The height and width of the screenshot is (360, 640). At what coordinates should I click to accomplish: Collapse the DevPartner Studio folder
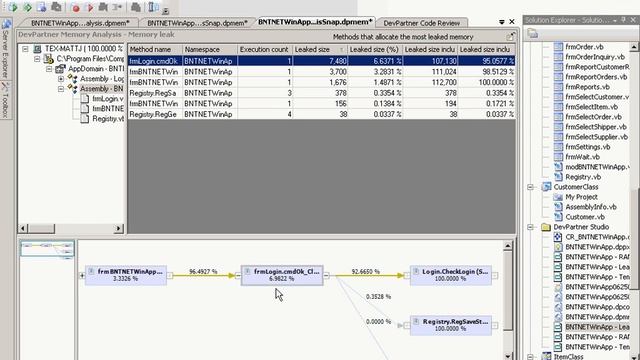530,227
